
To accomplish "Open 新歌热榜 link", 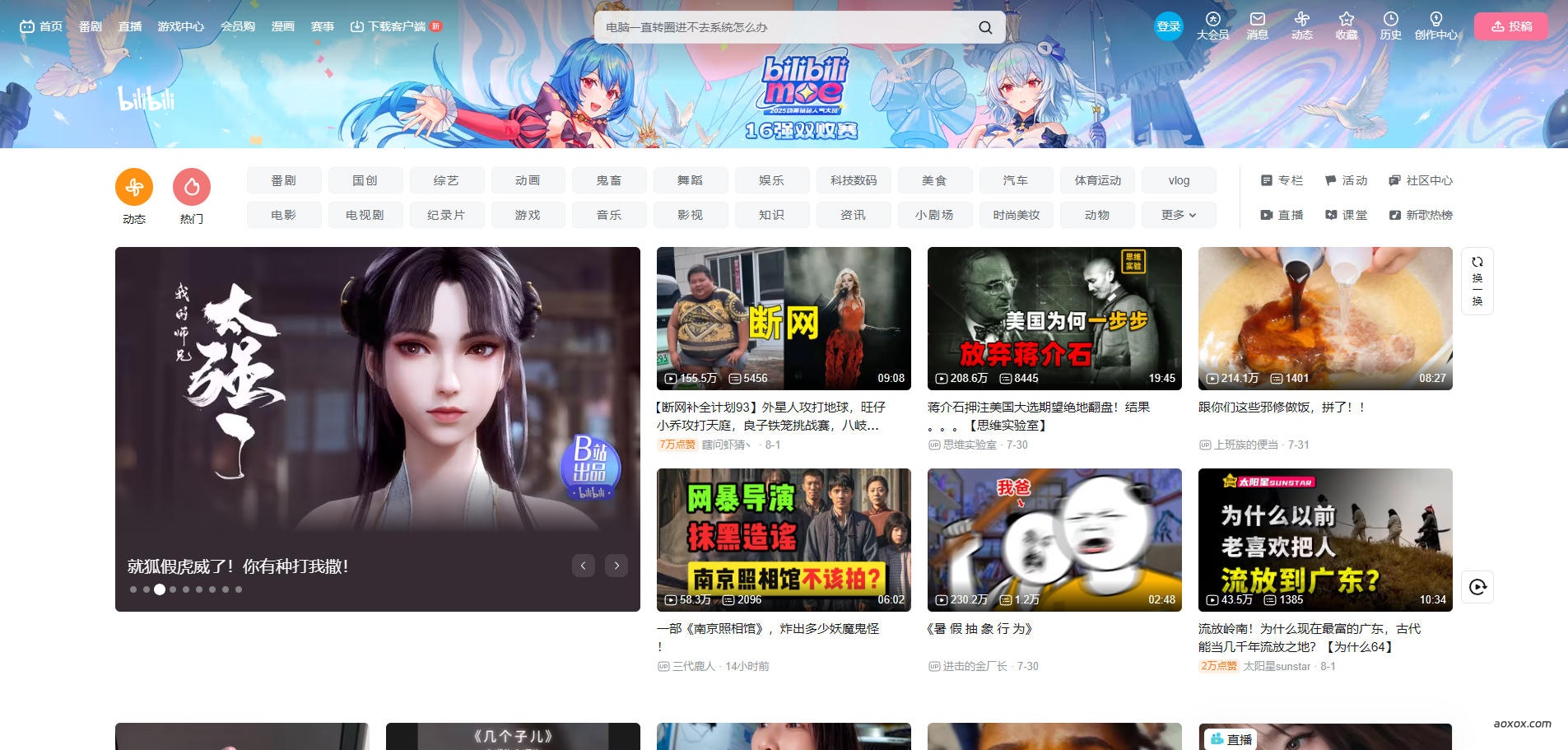I will coord(1421,215).
